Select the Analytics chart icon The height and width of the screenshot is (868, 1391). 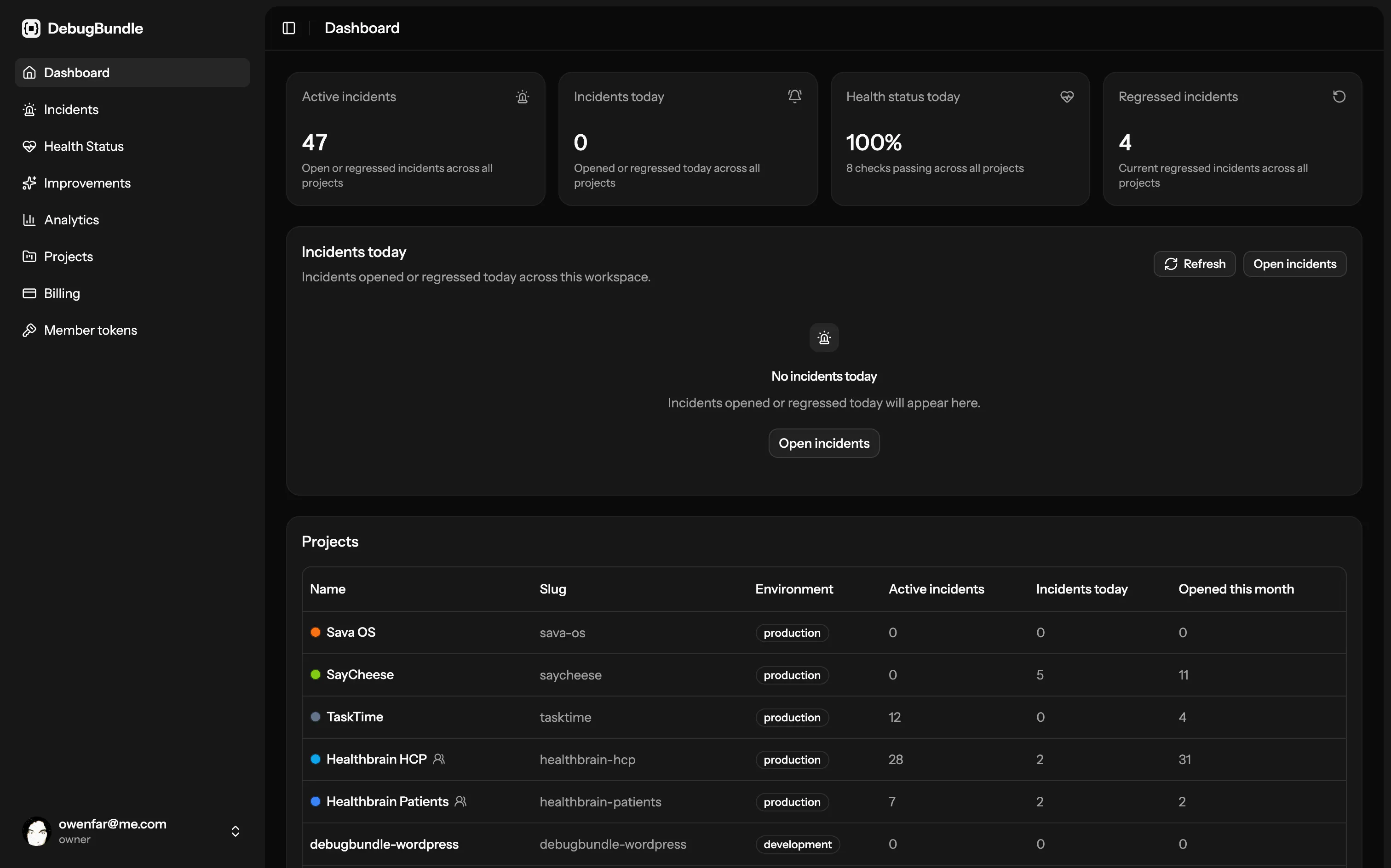tap(29, 220)
